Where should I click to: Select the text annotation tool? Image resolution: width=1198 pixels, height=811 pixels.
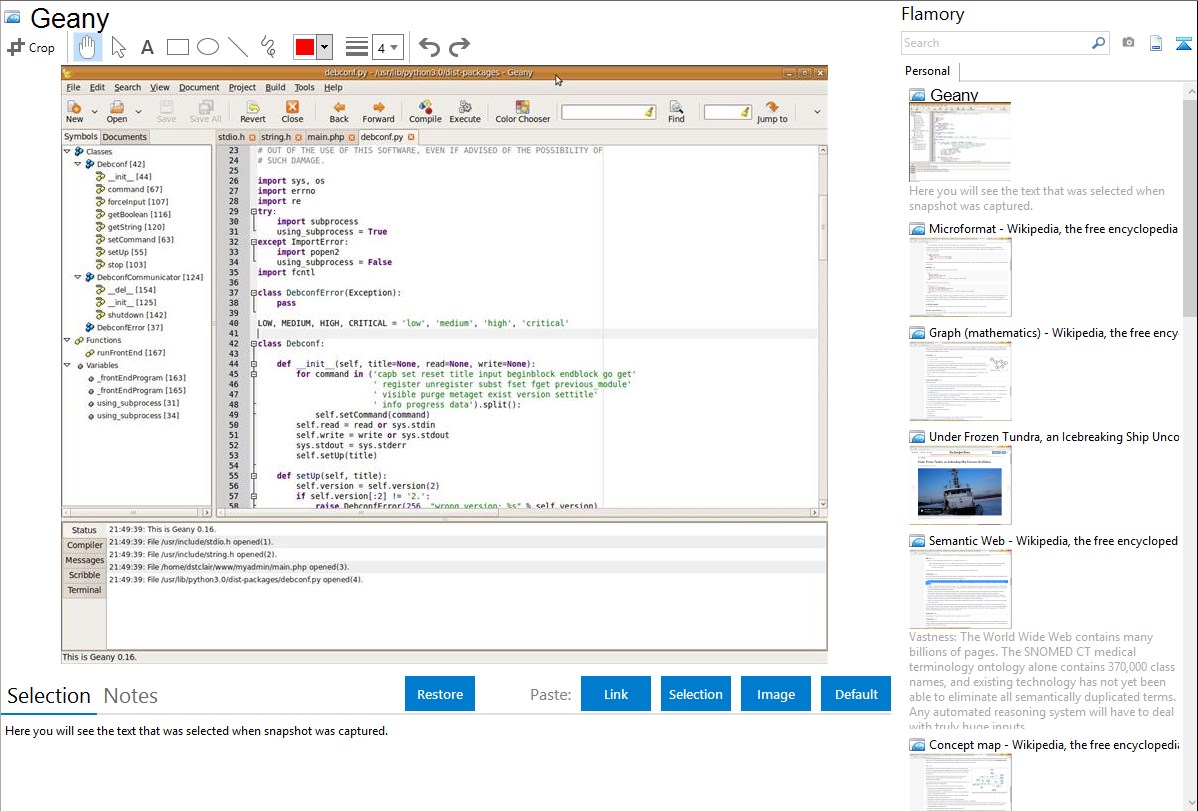[147, 47]
